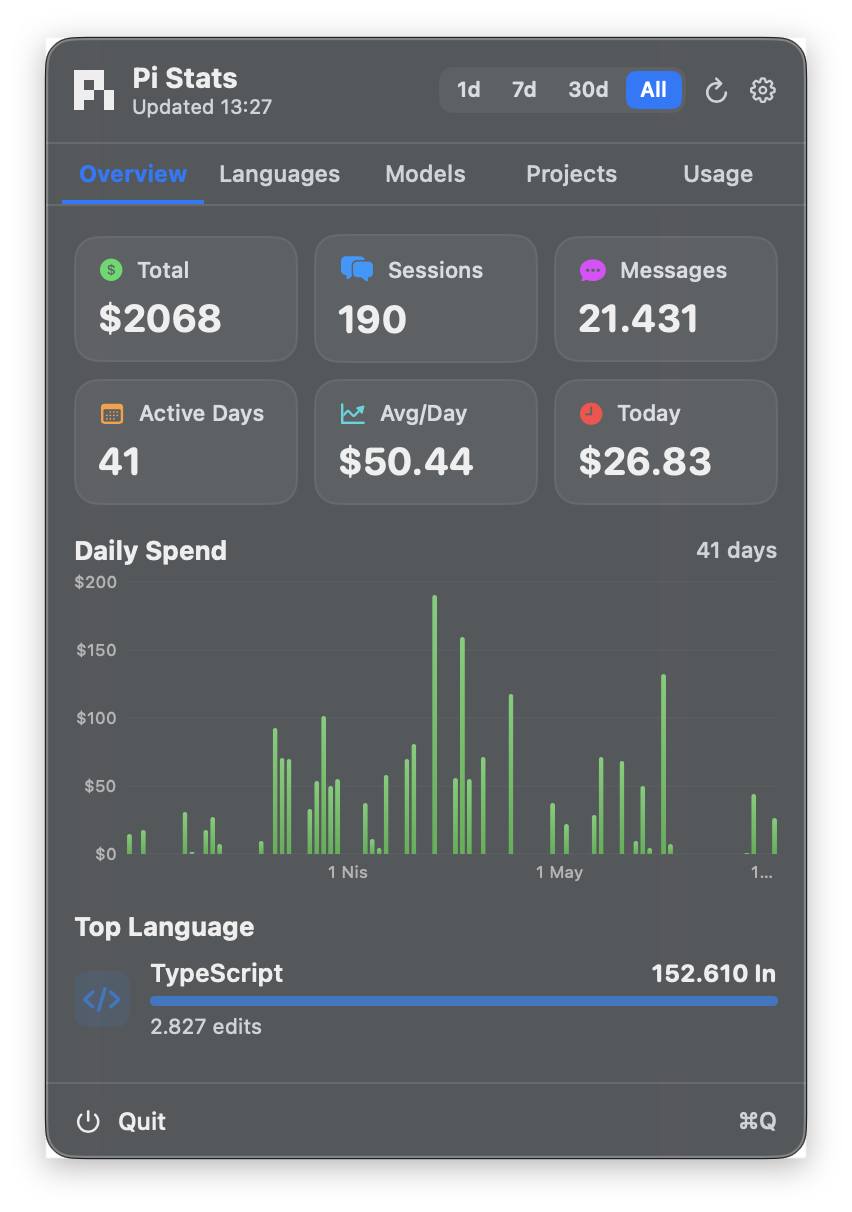Screen dimensions: 852x1212
Task: Click the Pi Stats pixel logo
Action: pyautogui.click(x=94, y=90)
